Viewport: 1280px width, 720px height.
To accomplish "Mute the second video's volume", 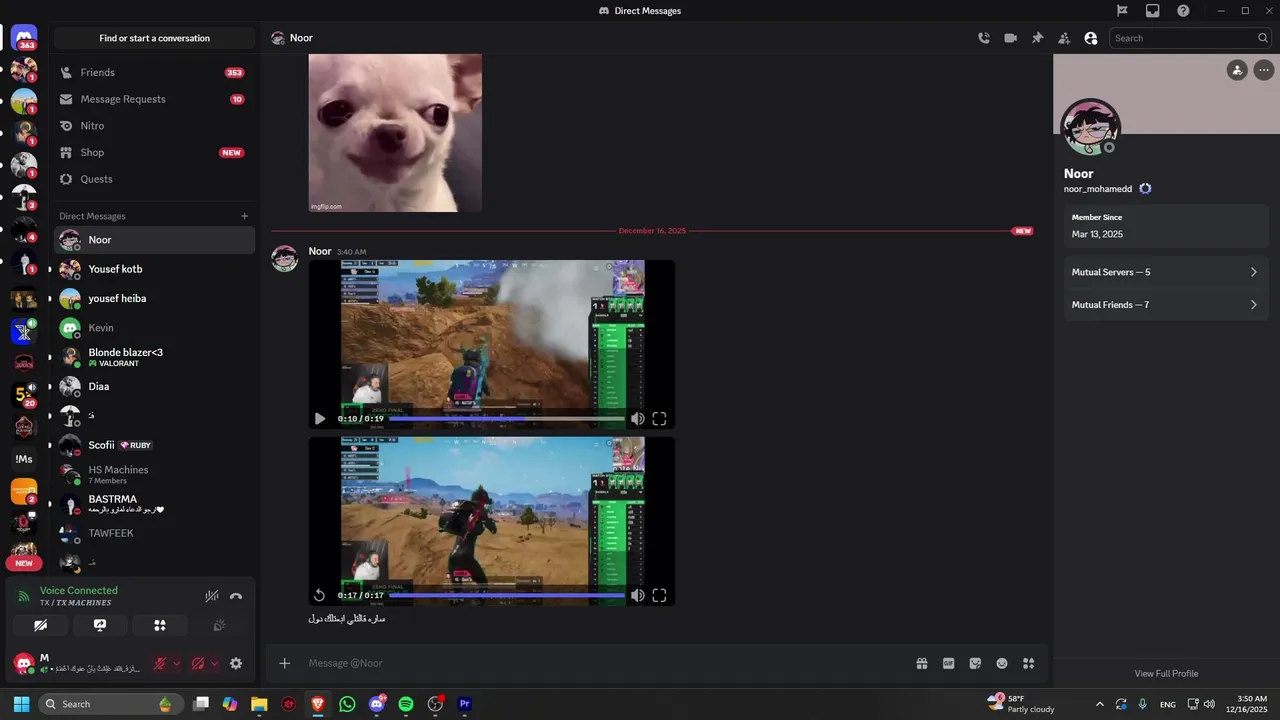I will coord(637,595).
